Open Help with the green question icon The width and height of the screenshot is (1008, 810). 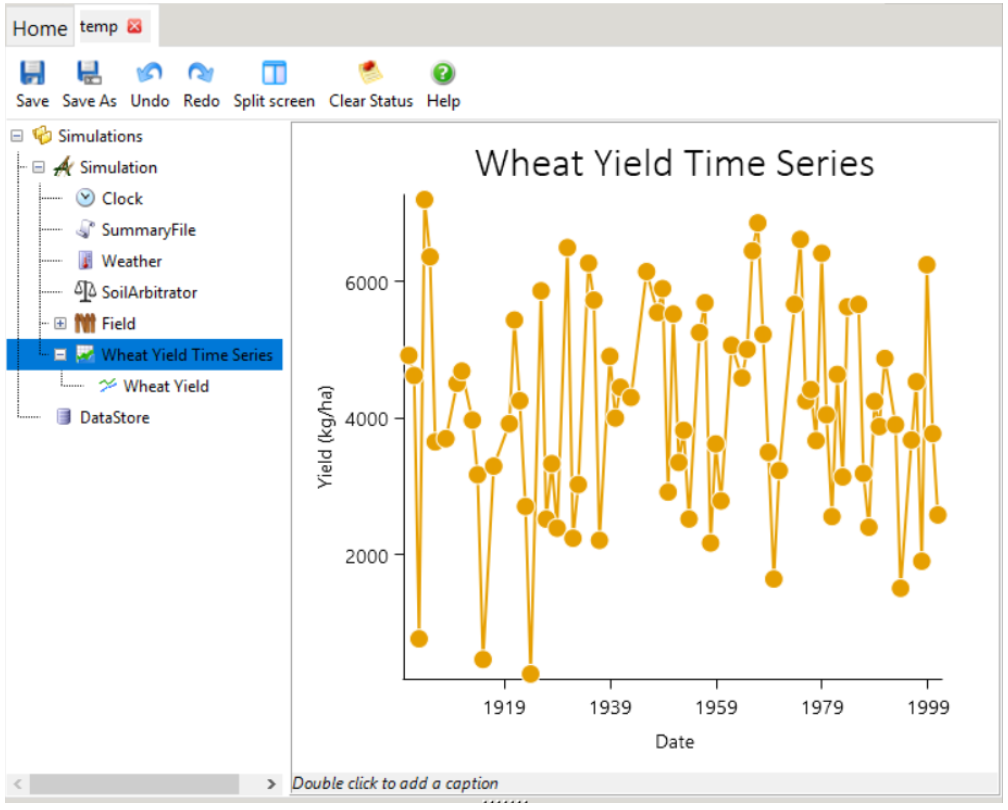[443, 73]
